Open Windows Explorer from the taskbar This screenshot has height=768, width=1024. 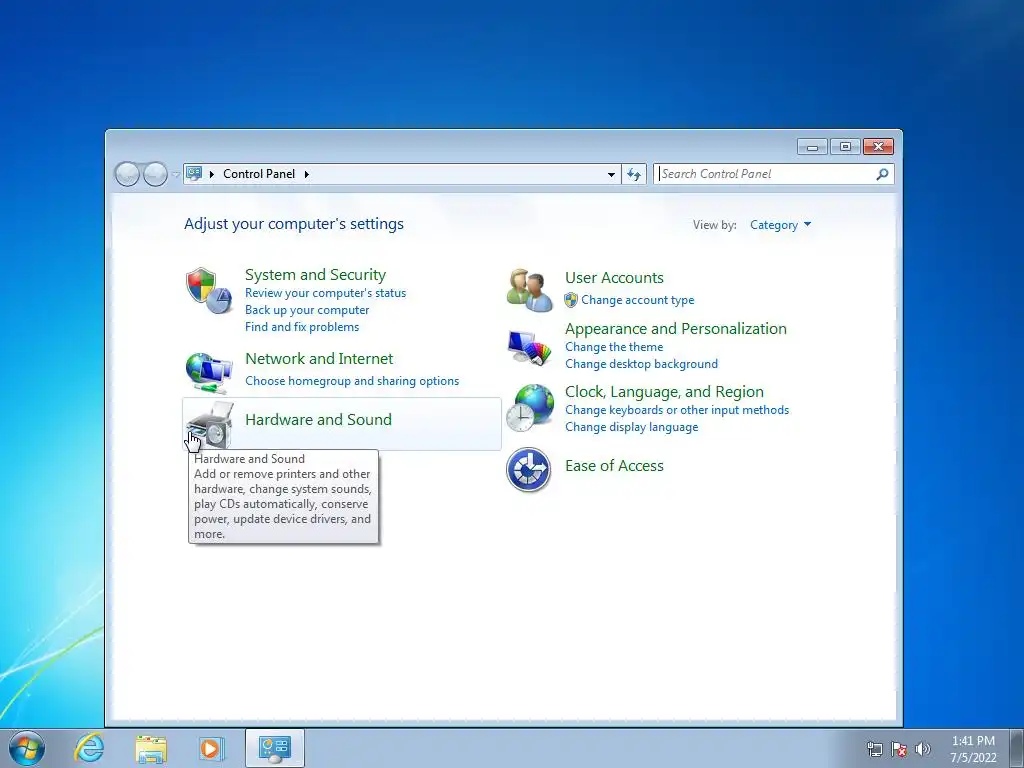click(x=151, y=748)
